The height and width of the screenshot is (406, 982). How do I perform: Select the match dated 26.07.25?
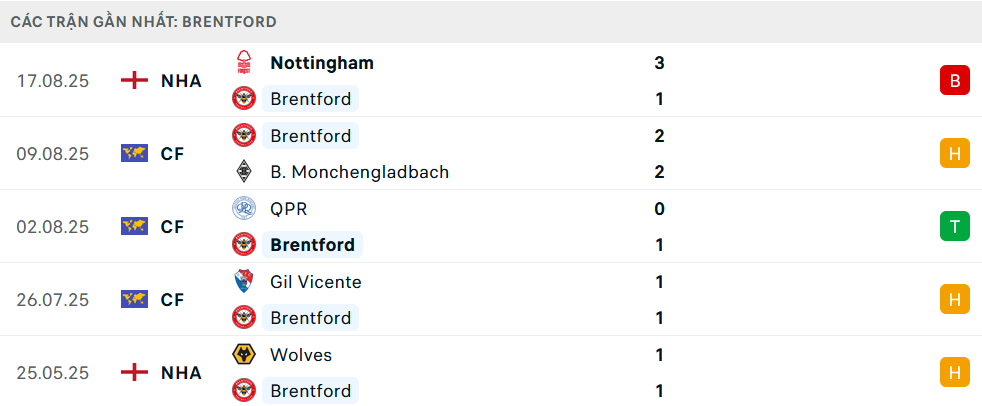click(x=53, y=300)
